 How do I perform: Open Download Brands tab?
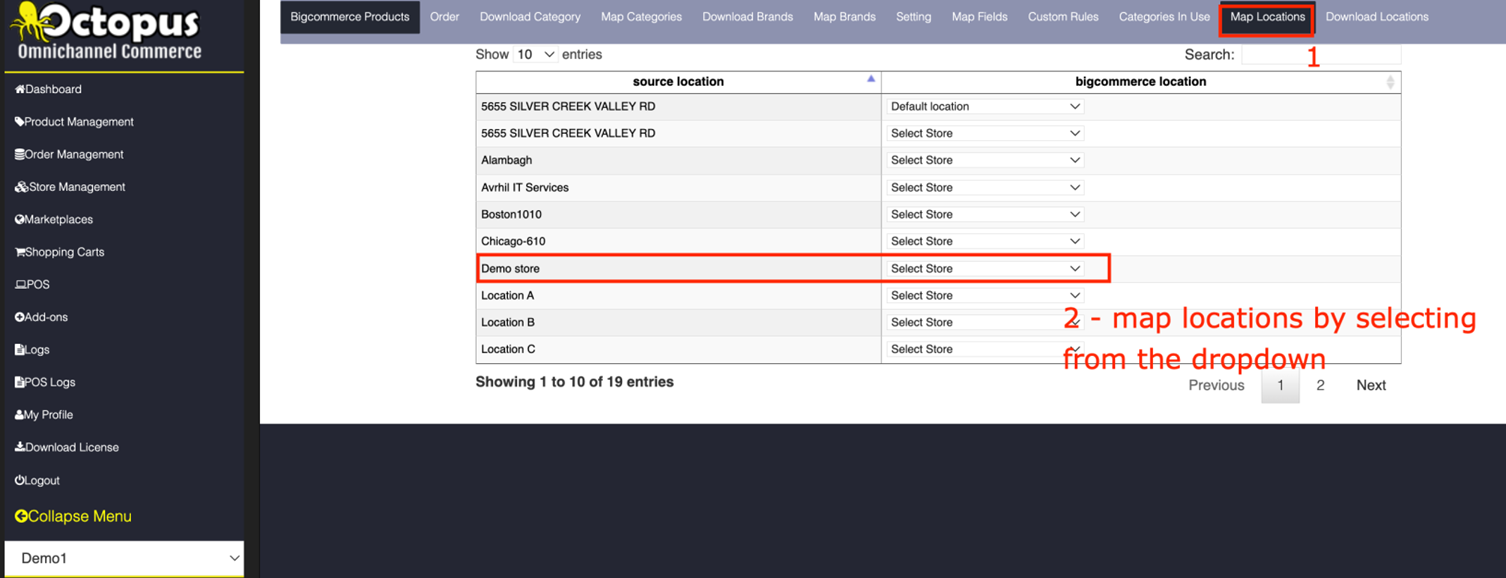pyautogui.click(x=748, y=17)
